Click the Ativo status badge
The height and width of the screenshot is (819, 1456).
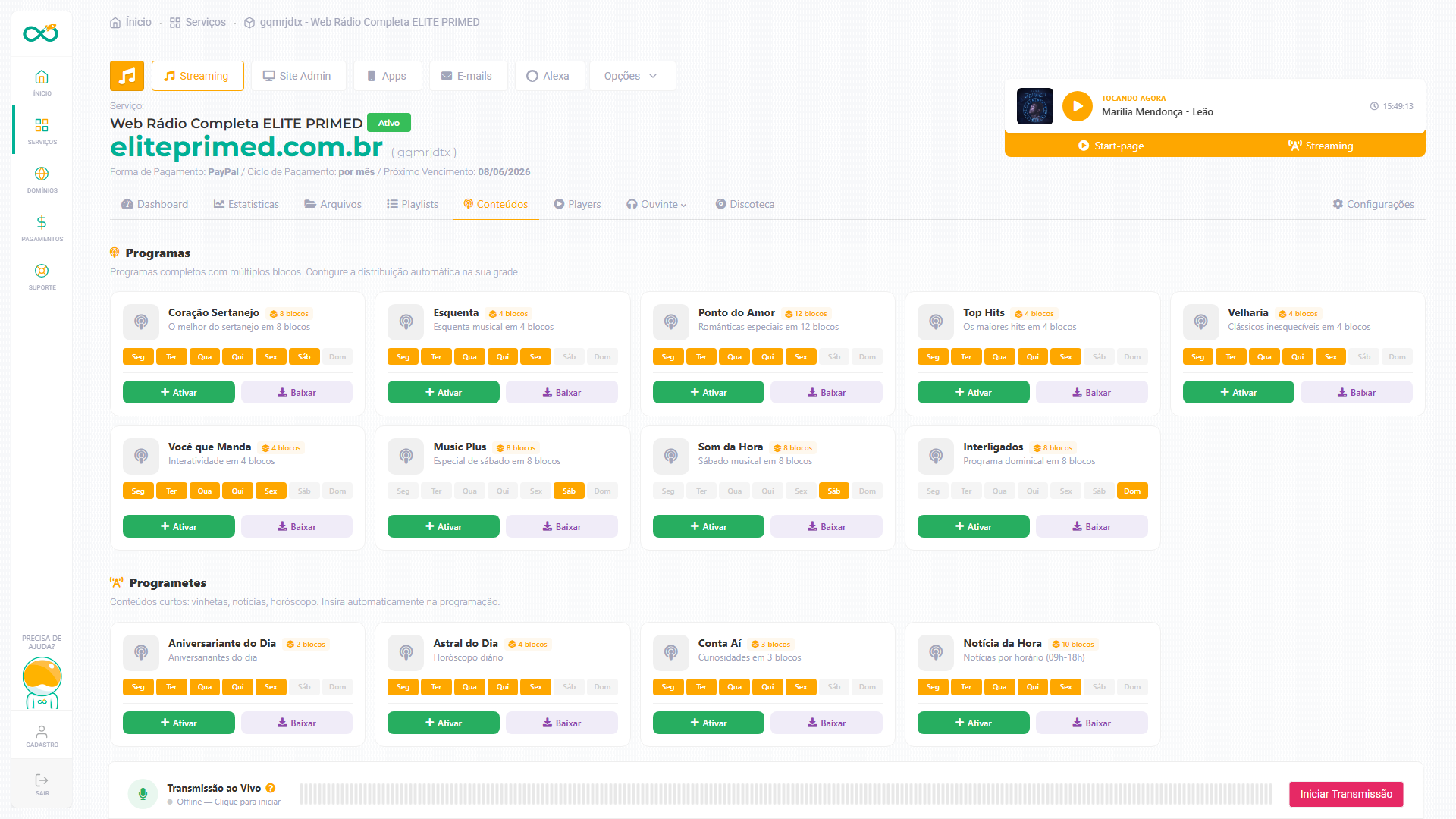tap(389, 123)
